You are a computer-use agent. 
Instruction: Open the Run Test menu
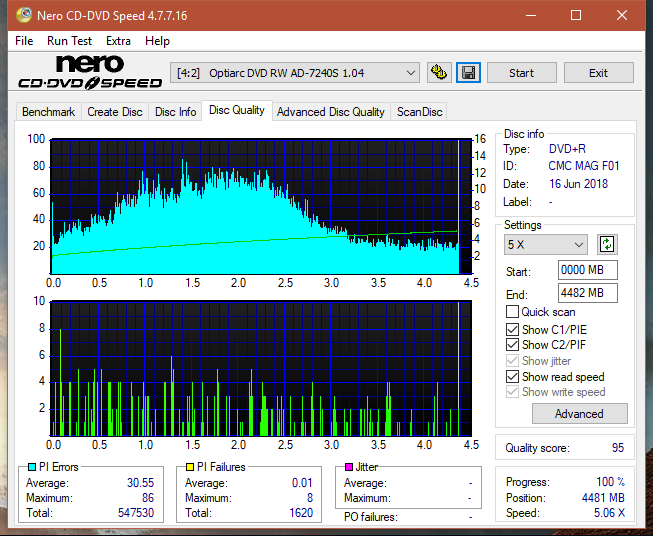click(x=69, y=41)
